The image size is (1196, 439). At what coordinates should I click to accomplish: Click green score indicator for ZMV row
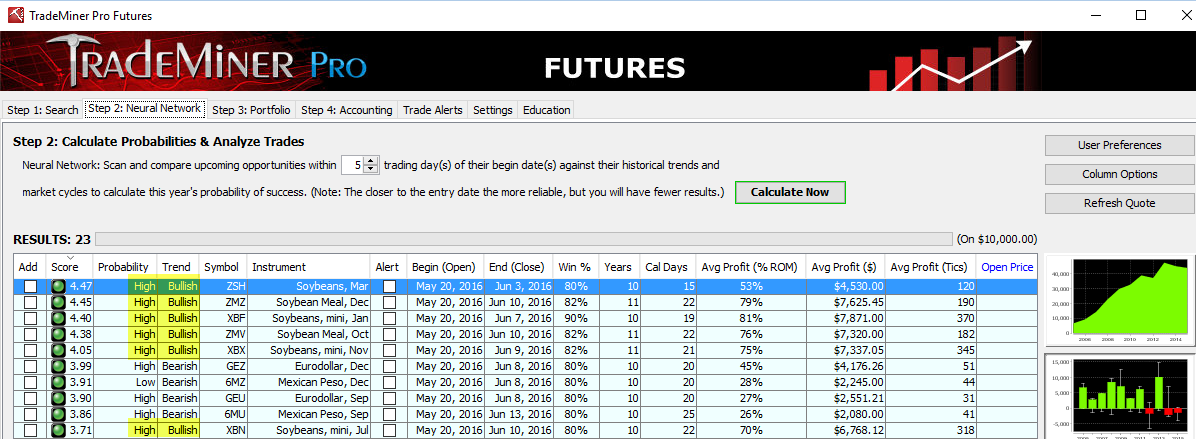58,333
